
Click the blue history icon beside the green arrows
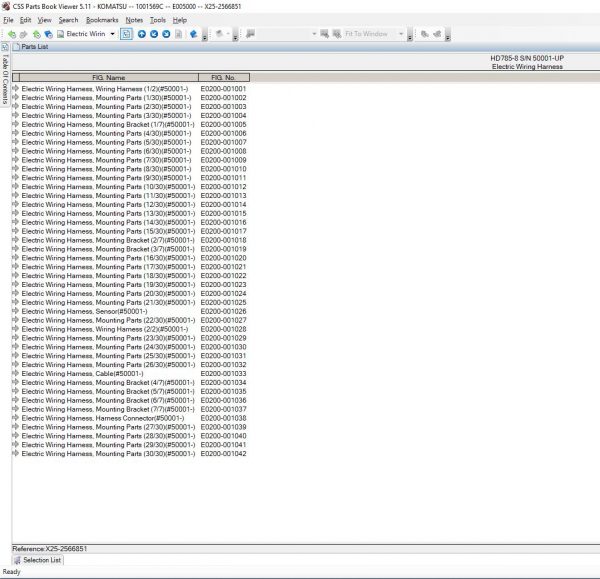48,34
